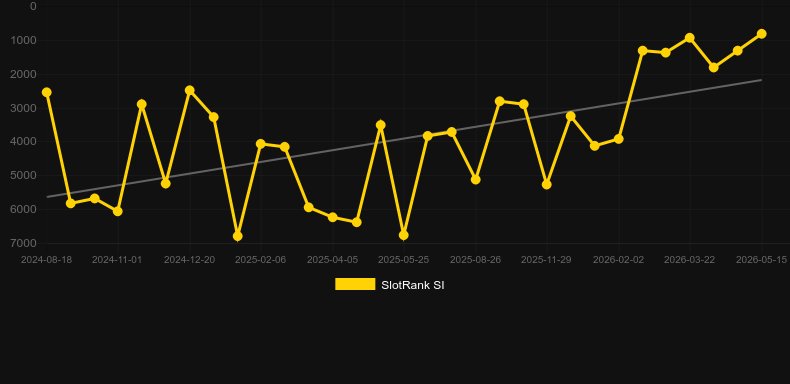This screenshot has width=790, height=384.
Task: Click the y-axis value '0'
Action: click(33, 7)
